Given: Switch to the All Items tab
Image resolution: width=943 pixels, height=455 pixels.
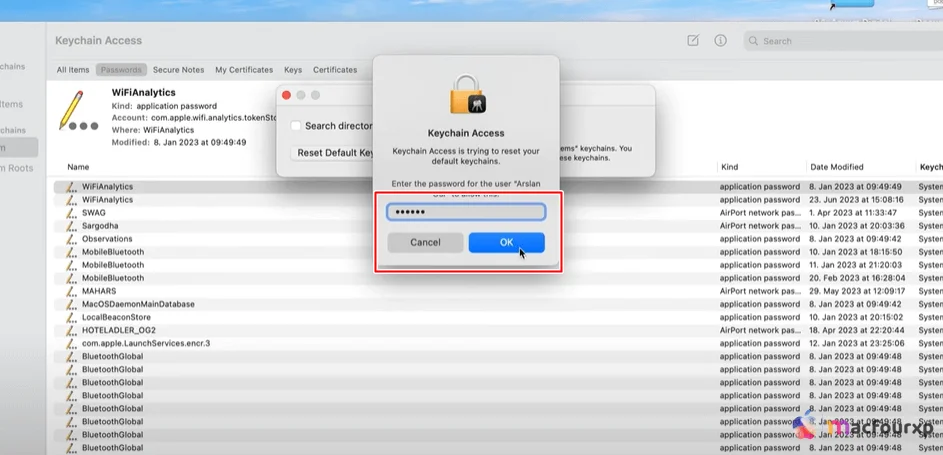Looking at the screenshot, I should pyautogui.click(x=73, y=70).
